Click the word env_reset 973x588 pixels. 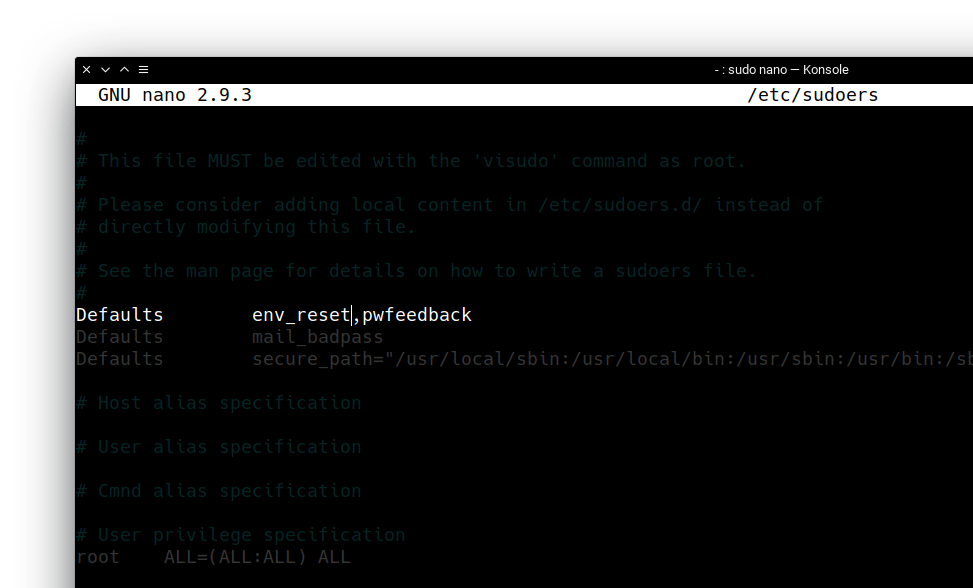click(x=299, y=314)
